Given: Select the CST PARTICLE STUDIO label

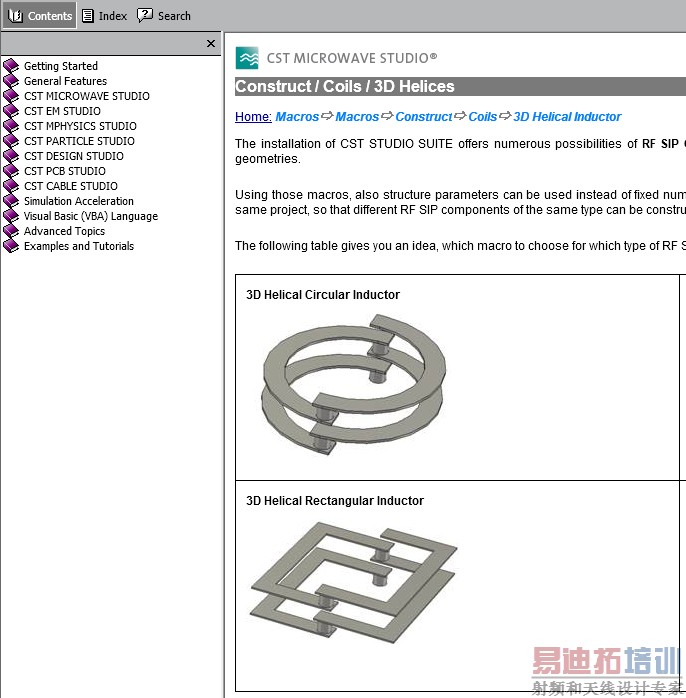Looking at the screenshot, I should point(79,141).
